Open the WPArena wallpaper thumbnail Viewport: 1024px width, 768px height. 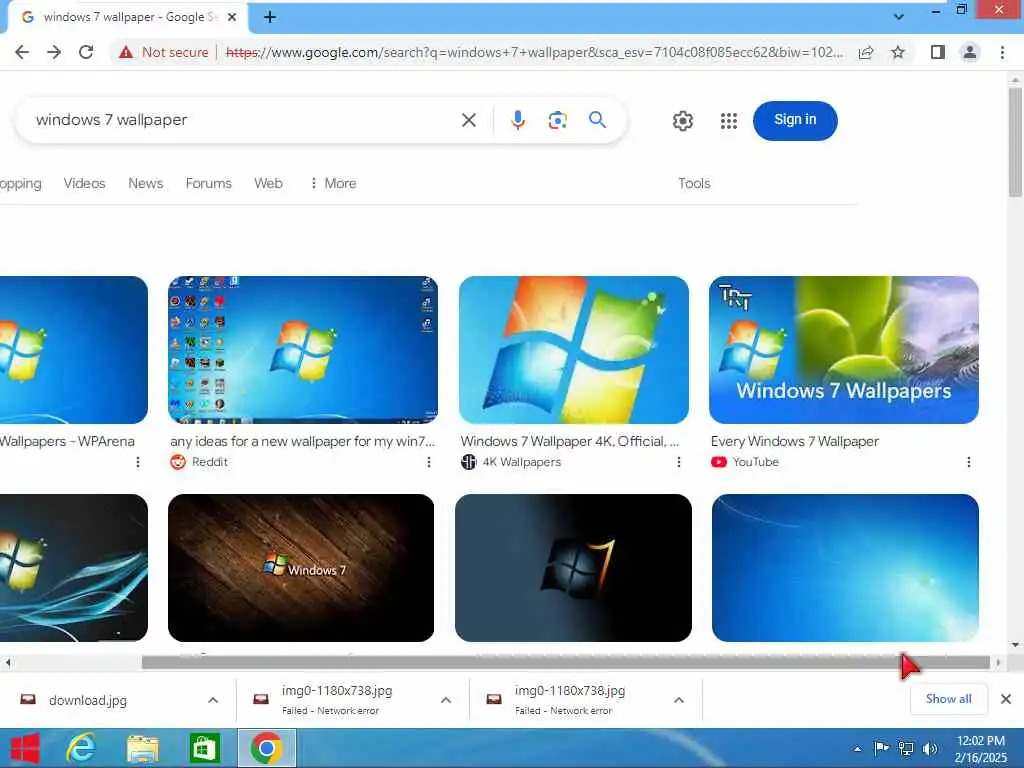(x=74, y=350)
